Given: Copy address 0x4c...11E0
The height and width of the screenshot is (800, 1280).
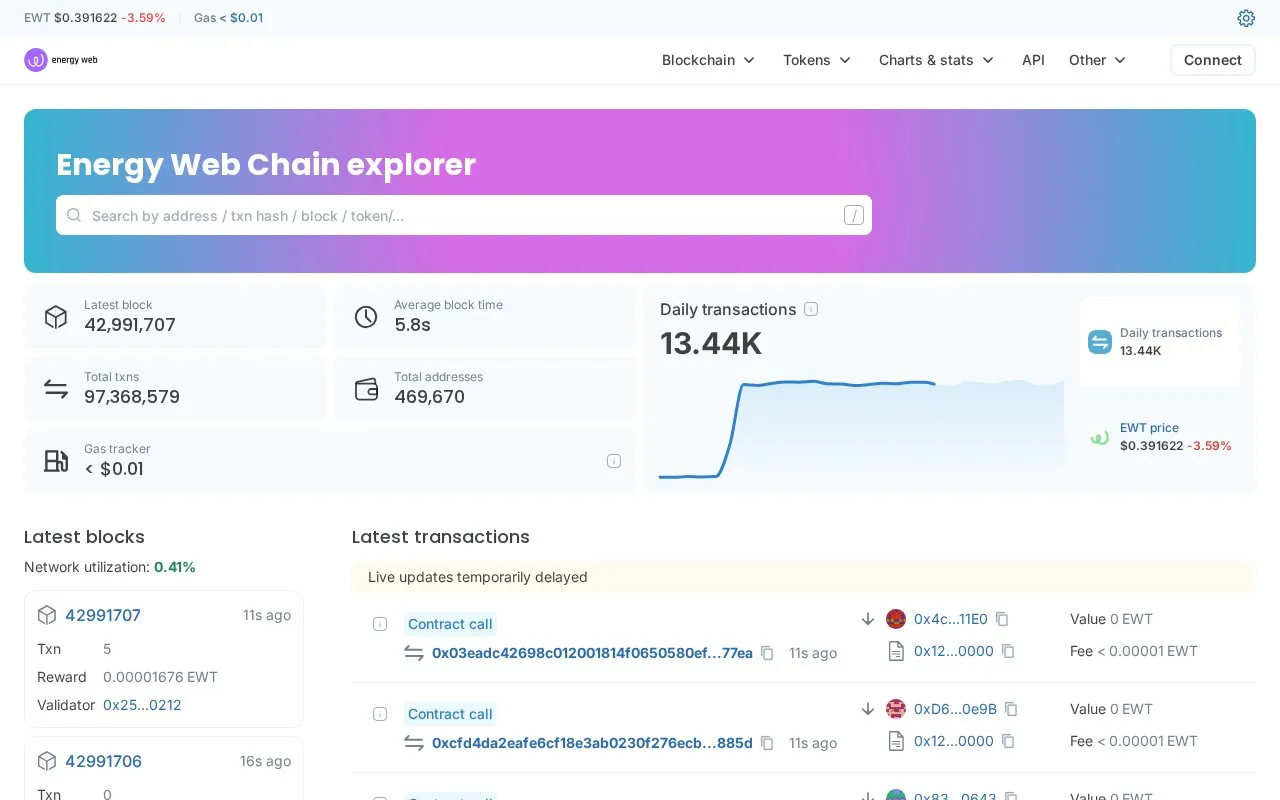Looking at the screenshot, I should click(1002, 619).
